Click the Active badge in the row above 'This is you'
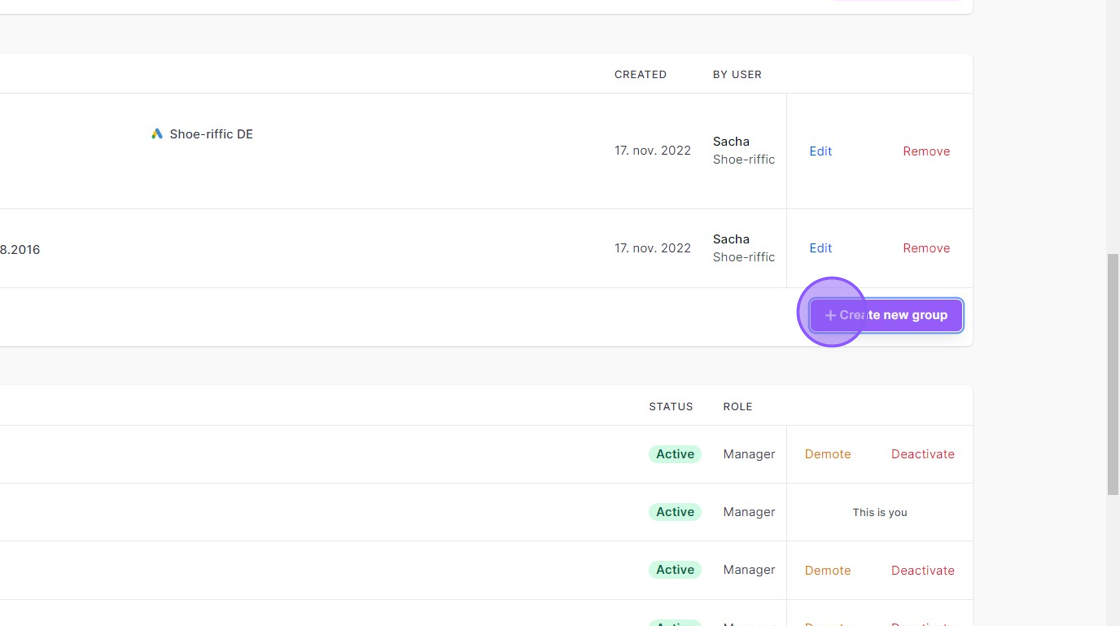This screenshot has height=626, width=1120. pyautogui.click(x=675, y=454)
